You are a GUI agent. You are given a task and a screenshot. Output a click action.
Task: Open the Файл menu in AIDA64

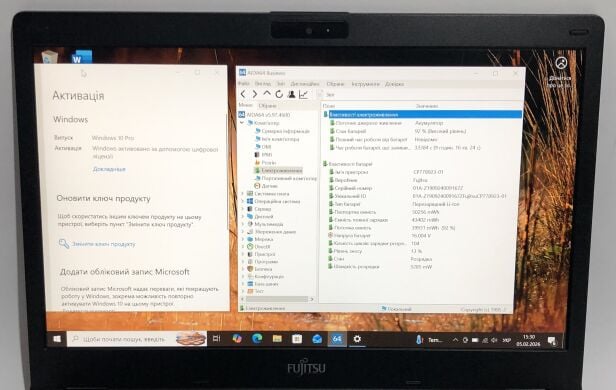[244, 84]
